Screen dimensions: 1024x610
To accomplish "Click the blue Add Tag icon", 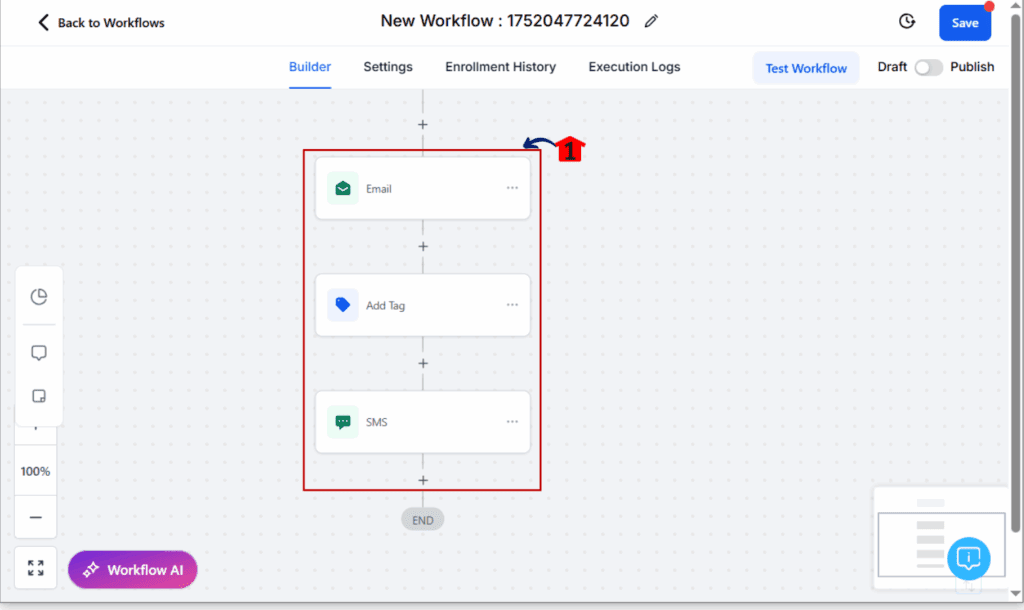I will tap(343, 305).
